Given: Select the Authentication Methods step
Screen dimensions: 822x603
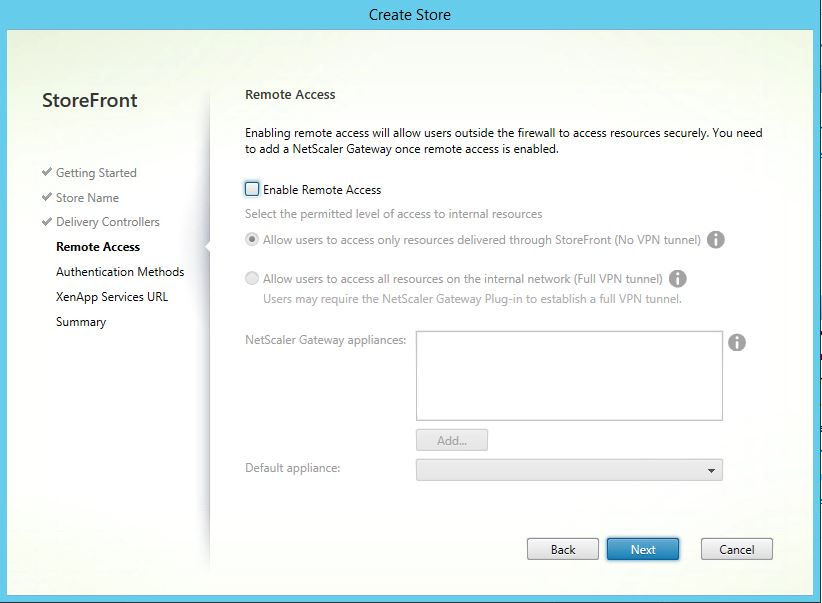Looking at the screenshot, I should [x=120, y=272].
